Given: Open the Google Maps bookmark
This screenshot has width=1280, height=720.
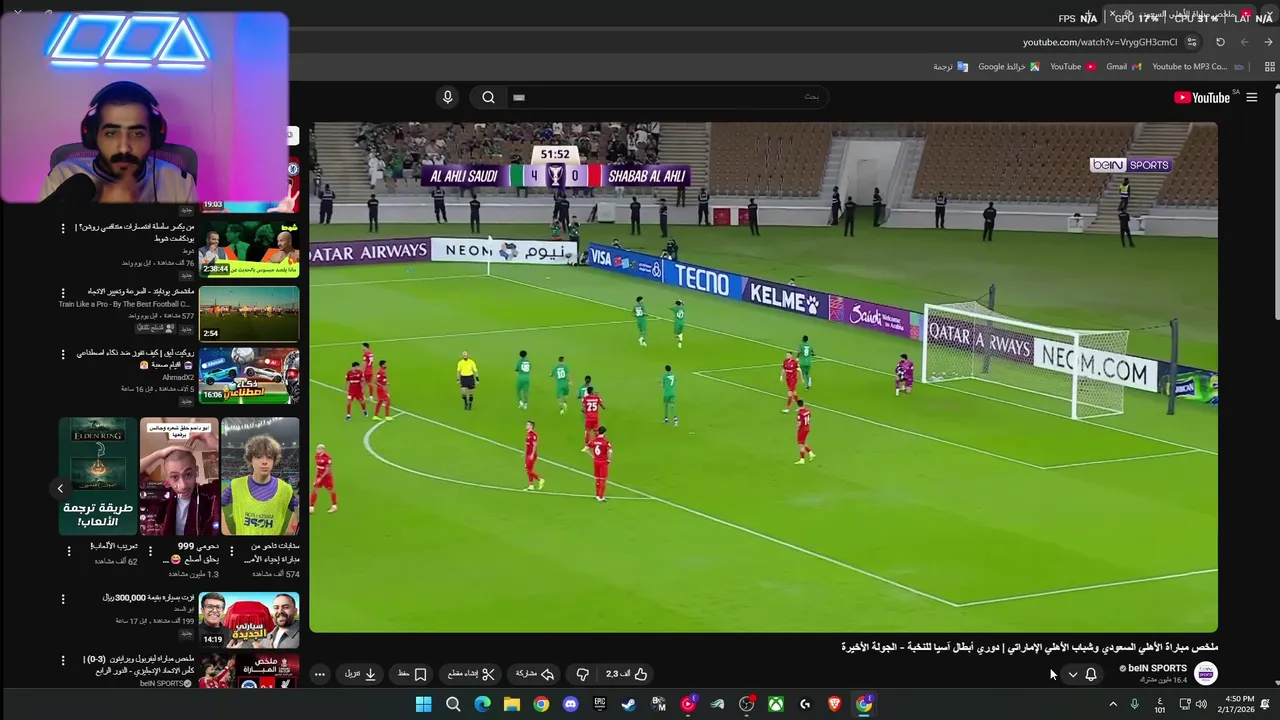Looking at the screenshot, I should click(1008, 67).
